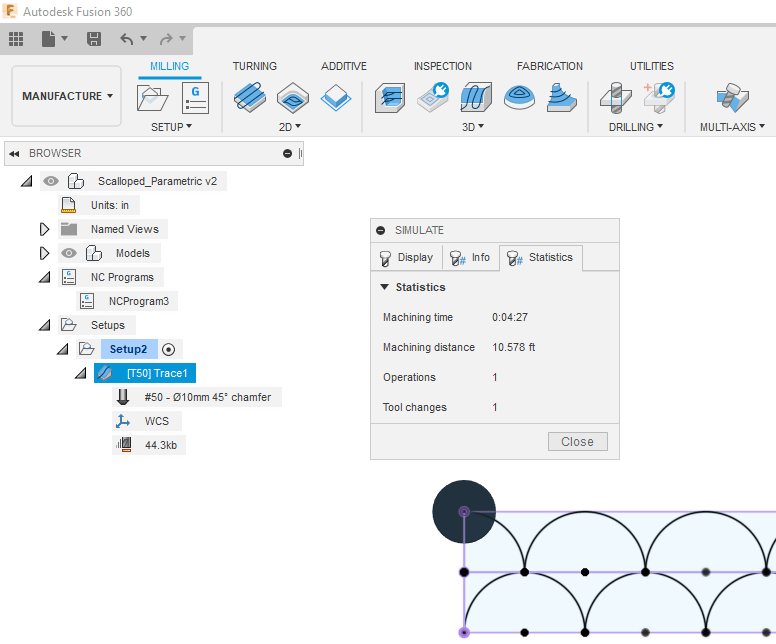Hide the Scalloped_Parametric v2 component via eye icon
Image resolution: width=776 pixels, height=644 pixels.
50,181
